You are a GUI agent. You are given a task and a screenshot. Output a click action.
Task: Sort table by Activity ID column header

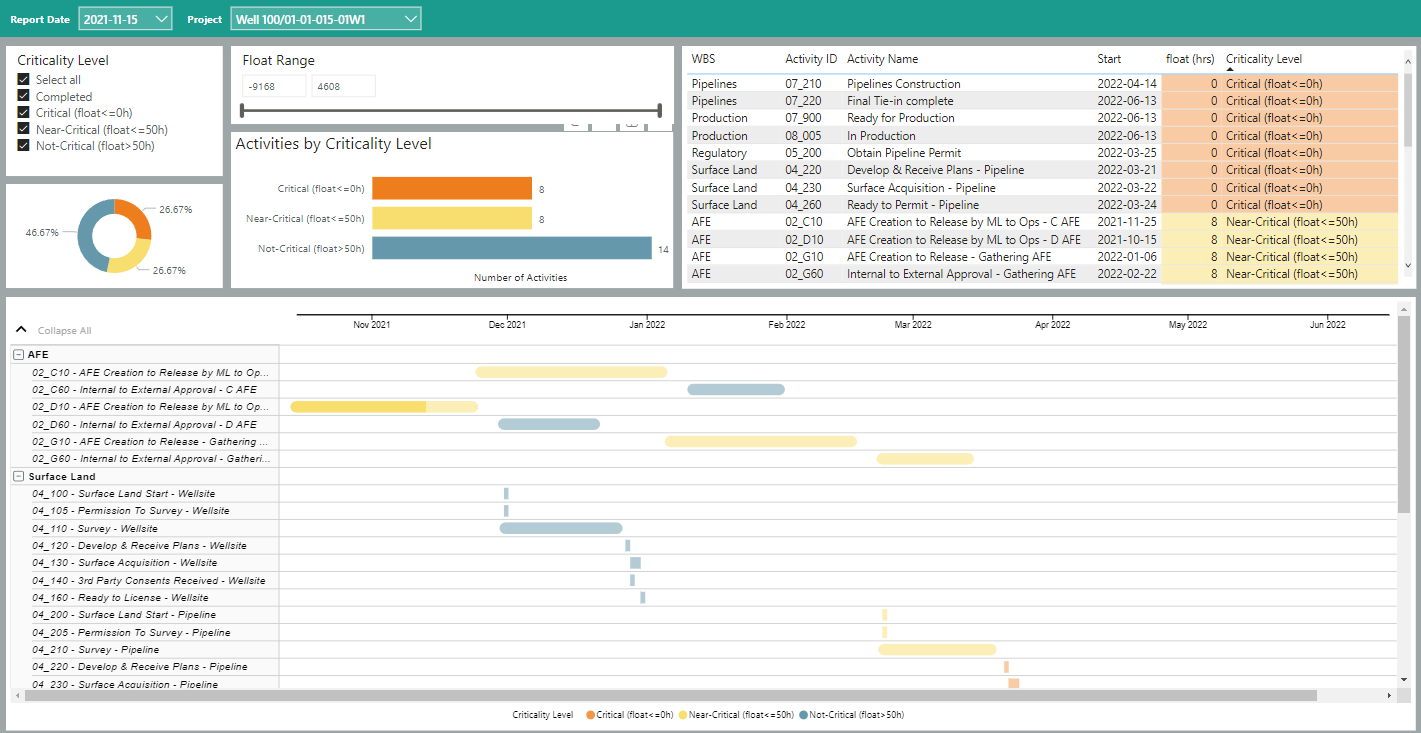pyautogui.click(x=810, y=59)
